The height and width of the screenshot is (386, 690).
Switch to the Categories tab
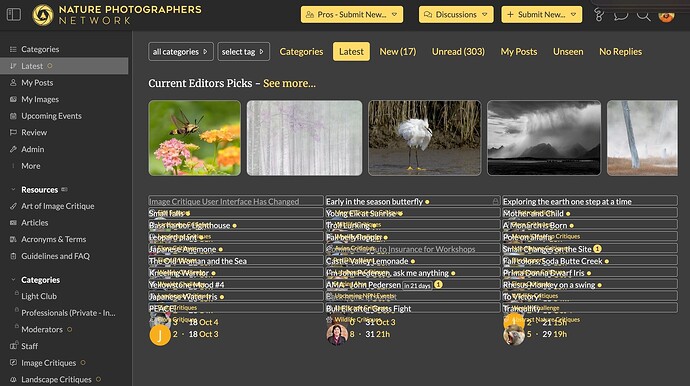301,51
